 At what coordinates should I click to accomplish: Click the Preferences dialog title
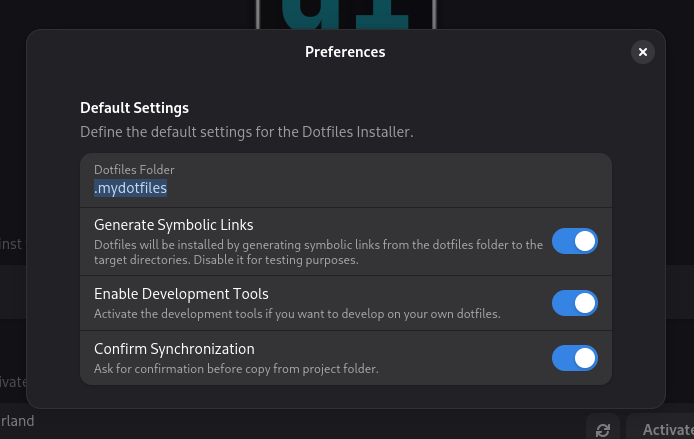pyautogui.click(x=345, y=52)
